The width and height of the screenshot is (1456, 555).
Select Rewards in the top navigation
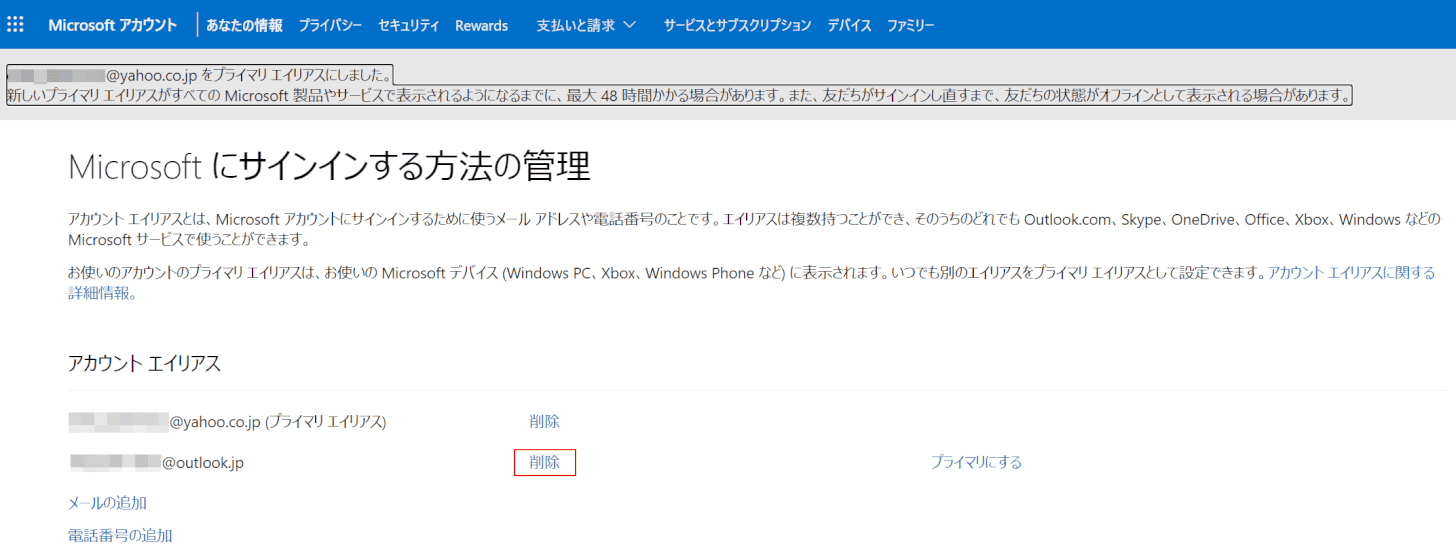(481, 25)
